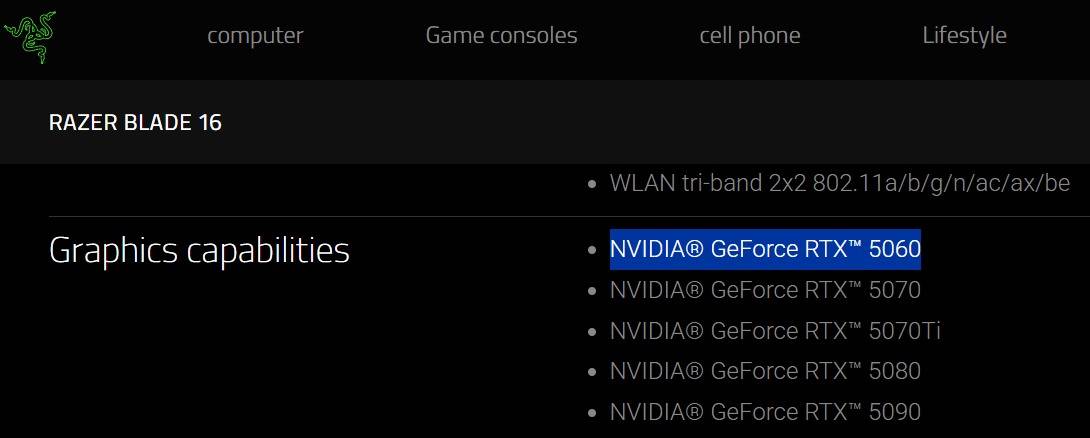Open the computer menu
The width and height of the screenshot is (1090, 438).
(x=255, y=35)
